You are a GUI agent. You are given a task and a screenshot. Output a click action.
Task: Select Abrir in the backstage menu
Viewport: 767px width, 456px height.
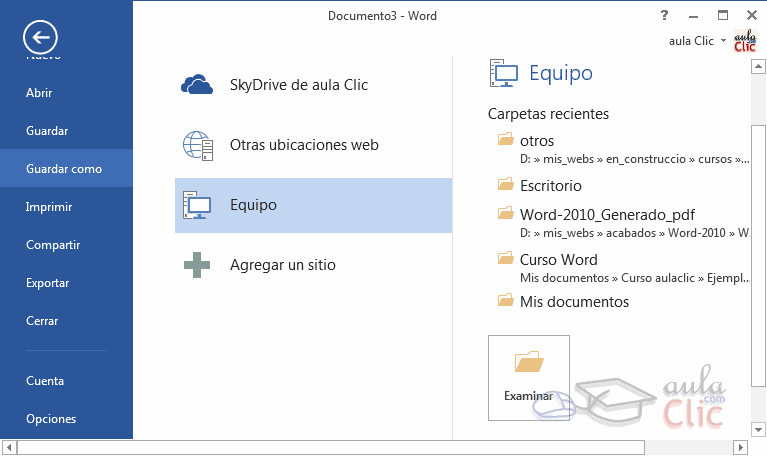click(39, 93)
